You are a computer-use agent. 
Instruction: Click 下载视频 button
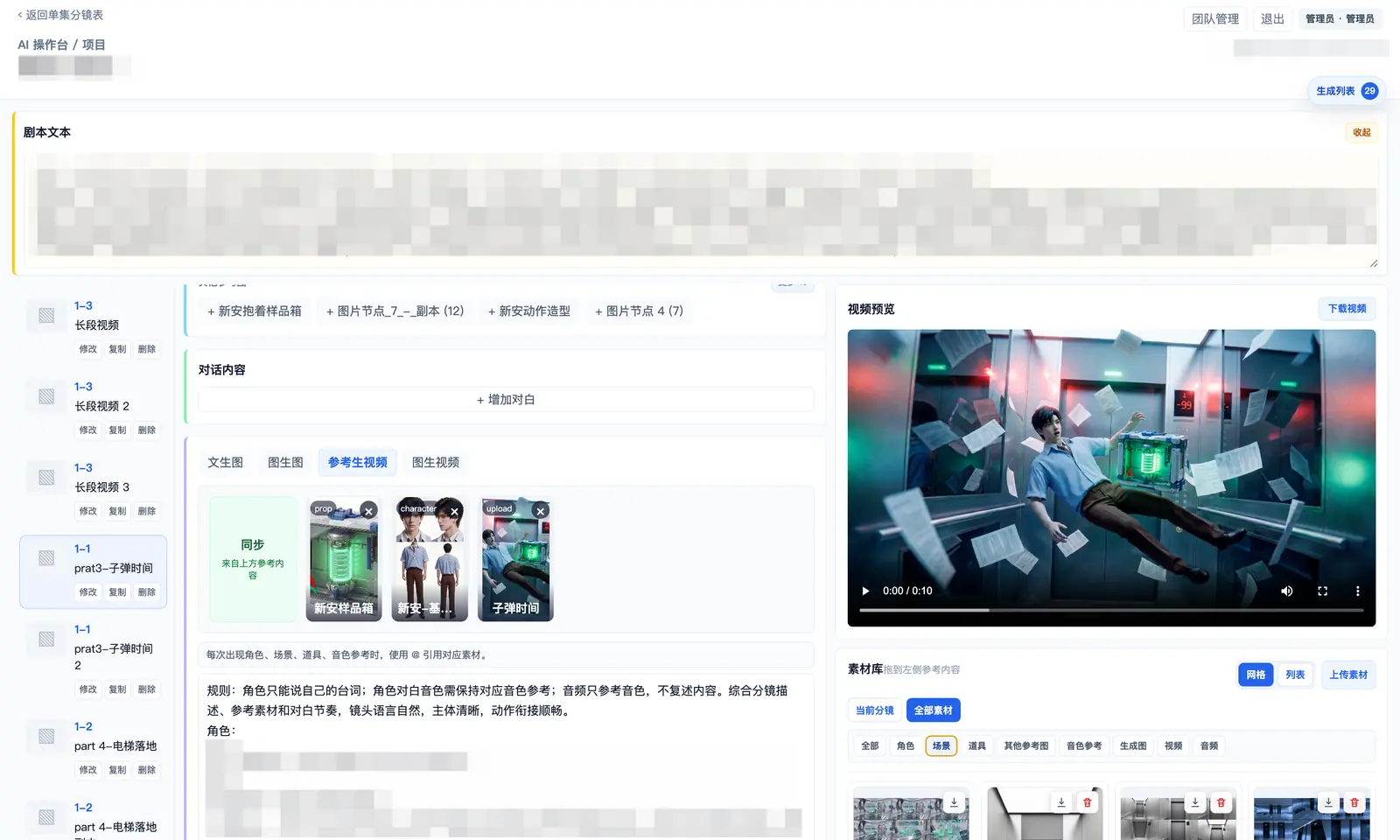point(1347,309)
